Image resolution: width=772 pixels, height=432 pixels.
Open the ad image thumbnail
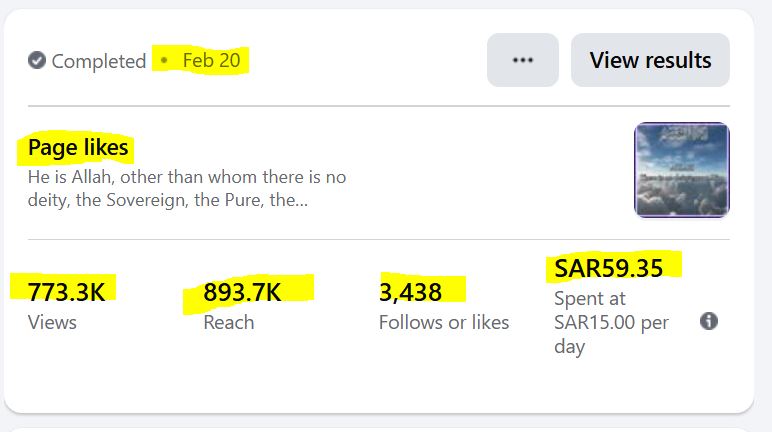[x=681, y=170]
